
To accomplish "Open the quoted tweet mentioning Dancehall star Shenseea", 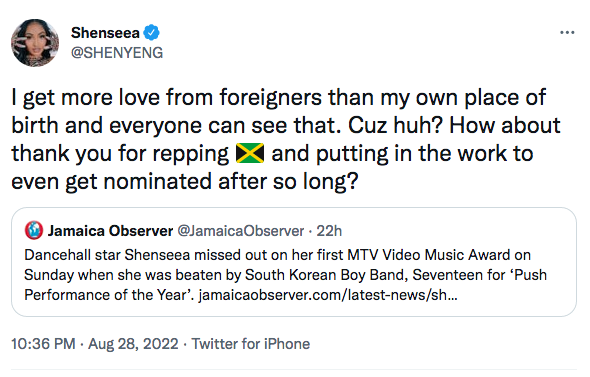I will tap(294, 262).
